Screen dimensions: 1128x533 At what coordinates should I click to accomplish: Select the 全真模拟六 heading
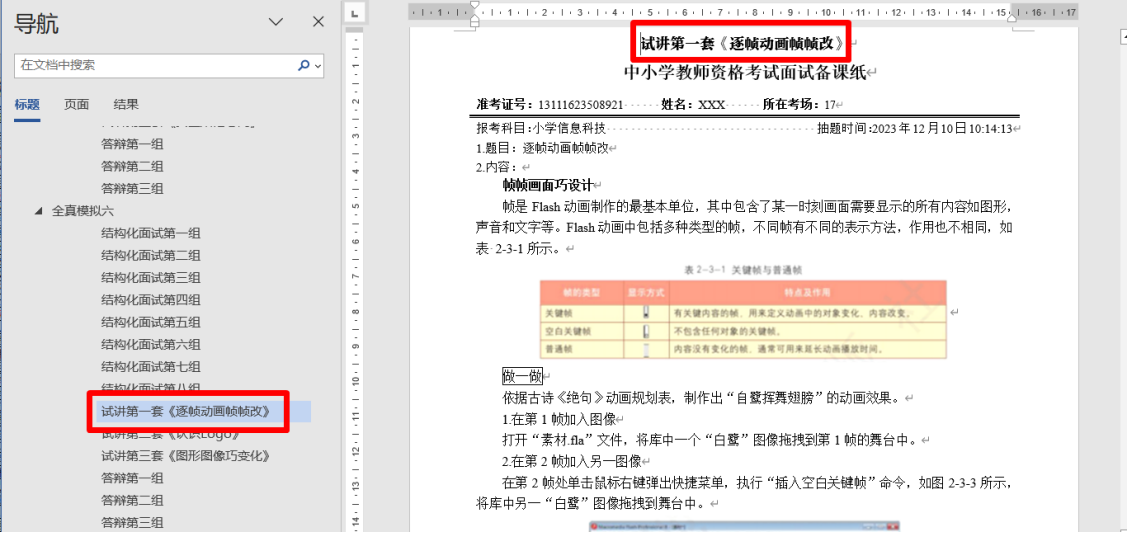[83, 211]
